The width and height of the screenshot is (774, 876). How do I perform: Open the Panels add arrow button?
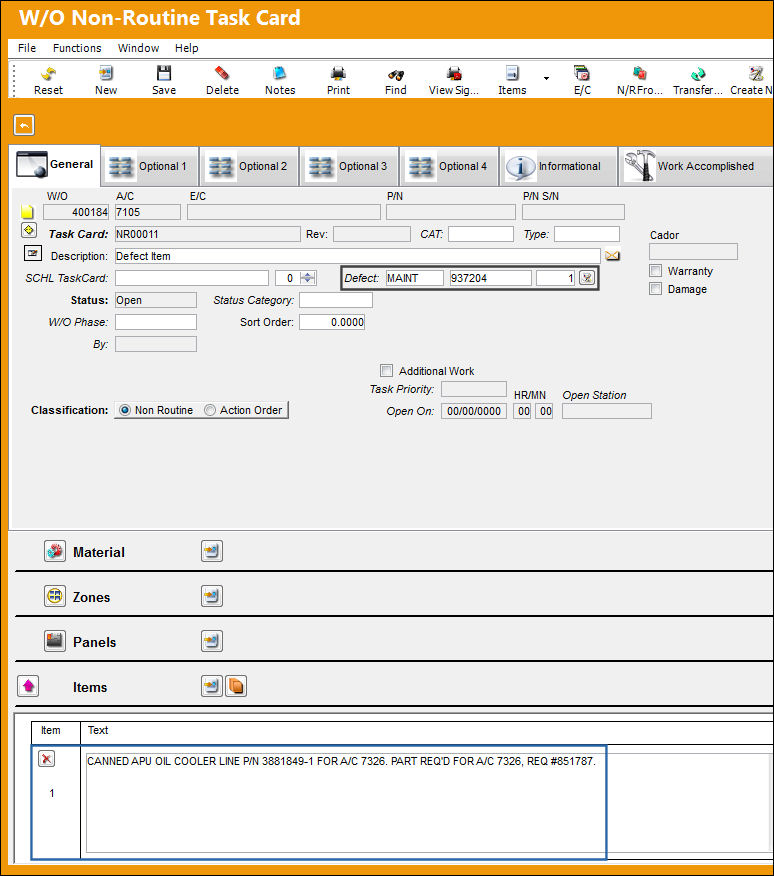pos(212,641)
